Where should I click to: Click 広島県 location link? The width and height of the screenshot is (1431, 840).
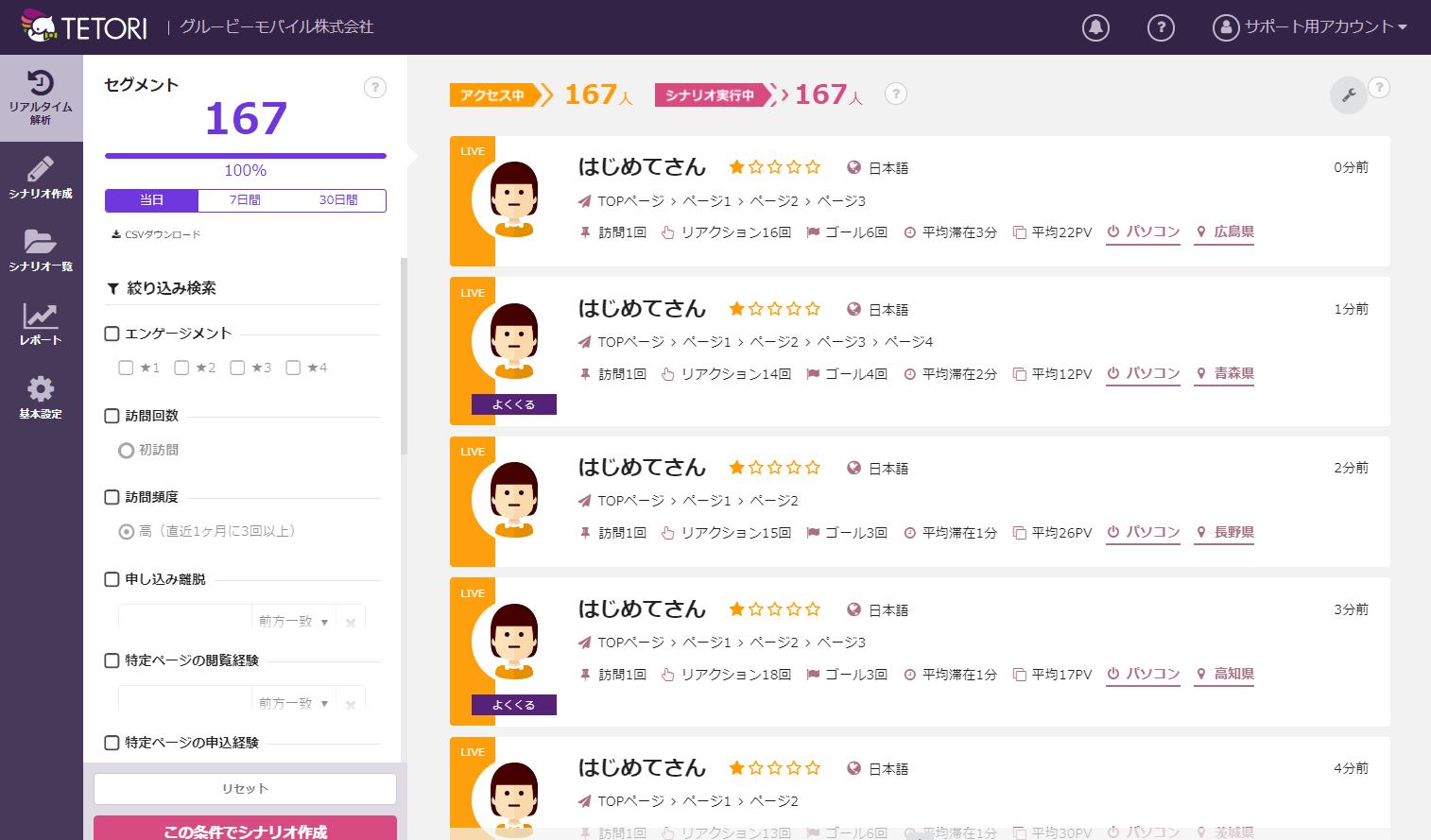(x=1225, y=231)
